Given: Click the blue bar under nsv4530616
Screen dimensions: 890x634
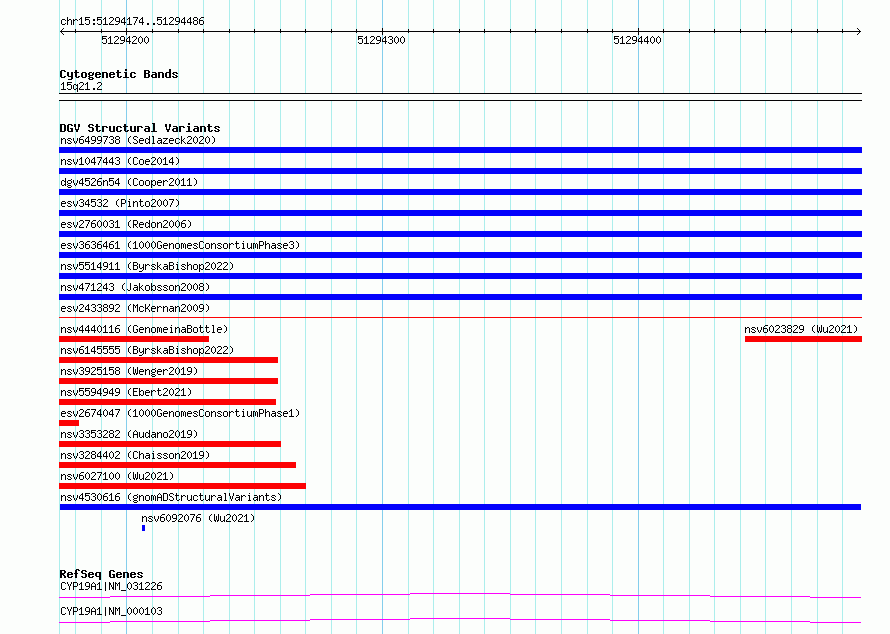Looking at the screenshot, I should (460, 507).
